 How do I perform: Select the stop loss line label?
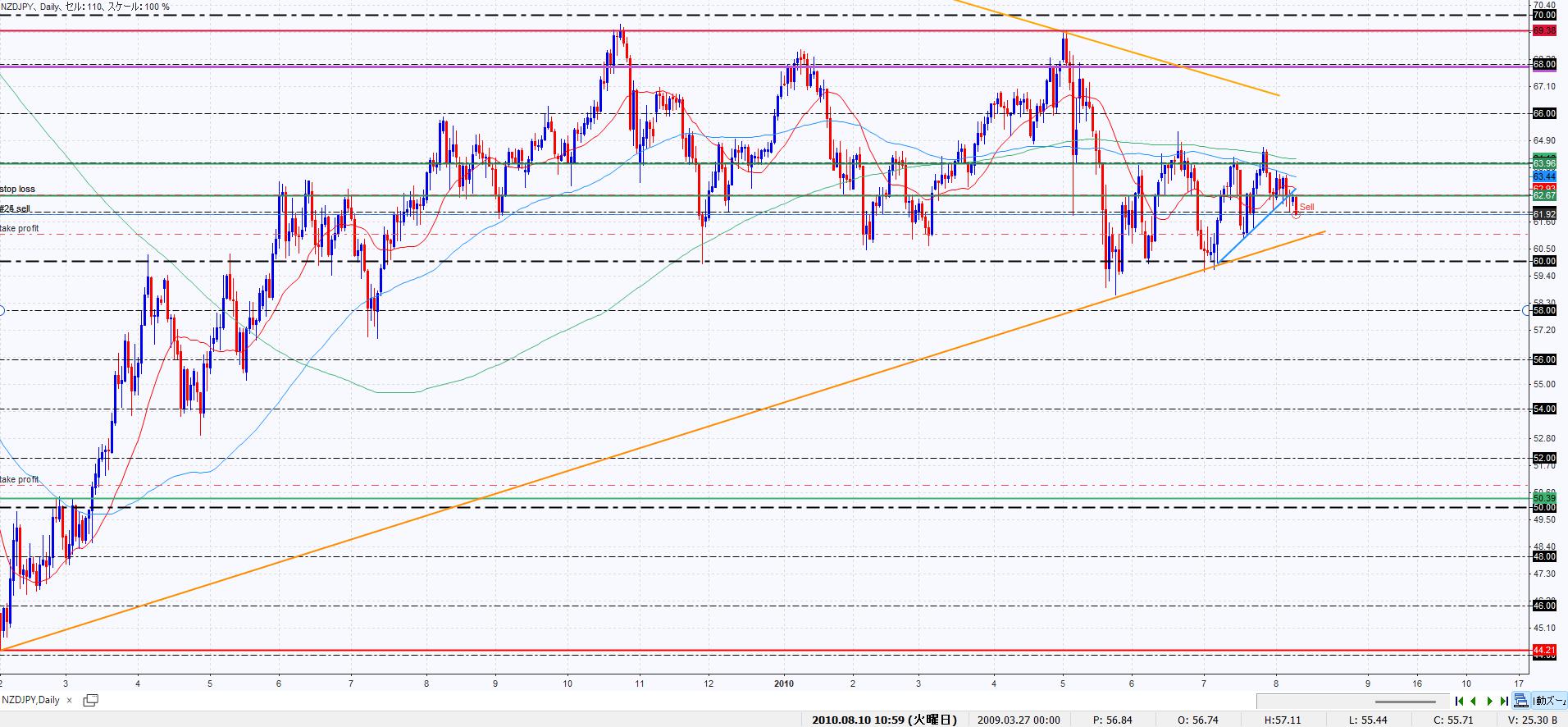(18, 190)
